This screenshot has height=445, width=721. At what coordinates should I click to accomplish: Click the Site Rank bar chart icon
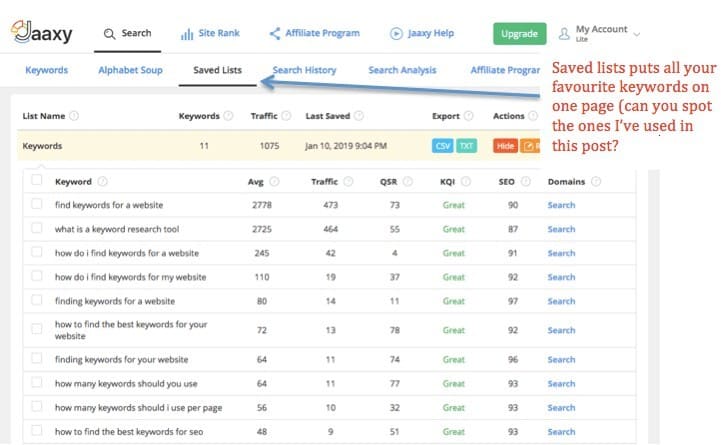click(x=187, y=34)
